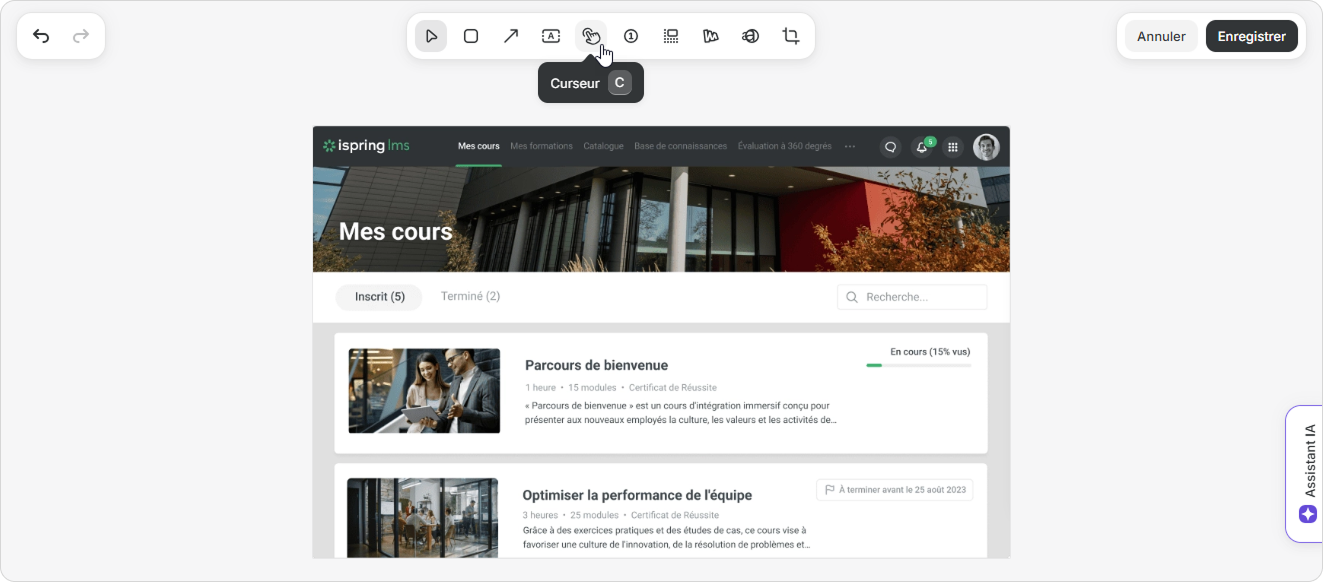
Task: Click Annuler to discard changes
Action: coord(1161,36)
